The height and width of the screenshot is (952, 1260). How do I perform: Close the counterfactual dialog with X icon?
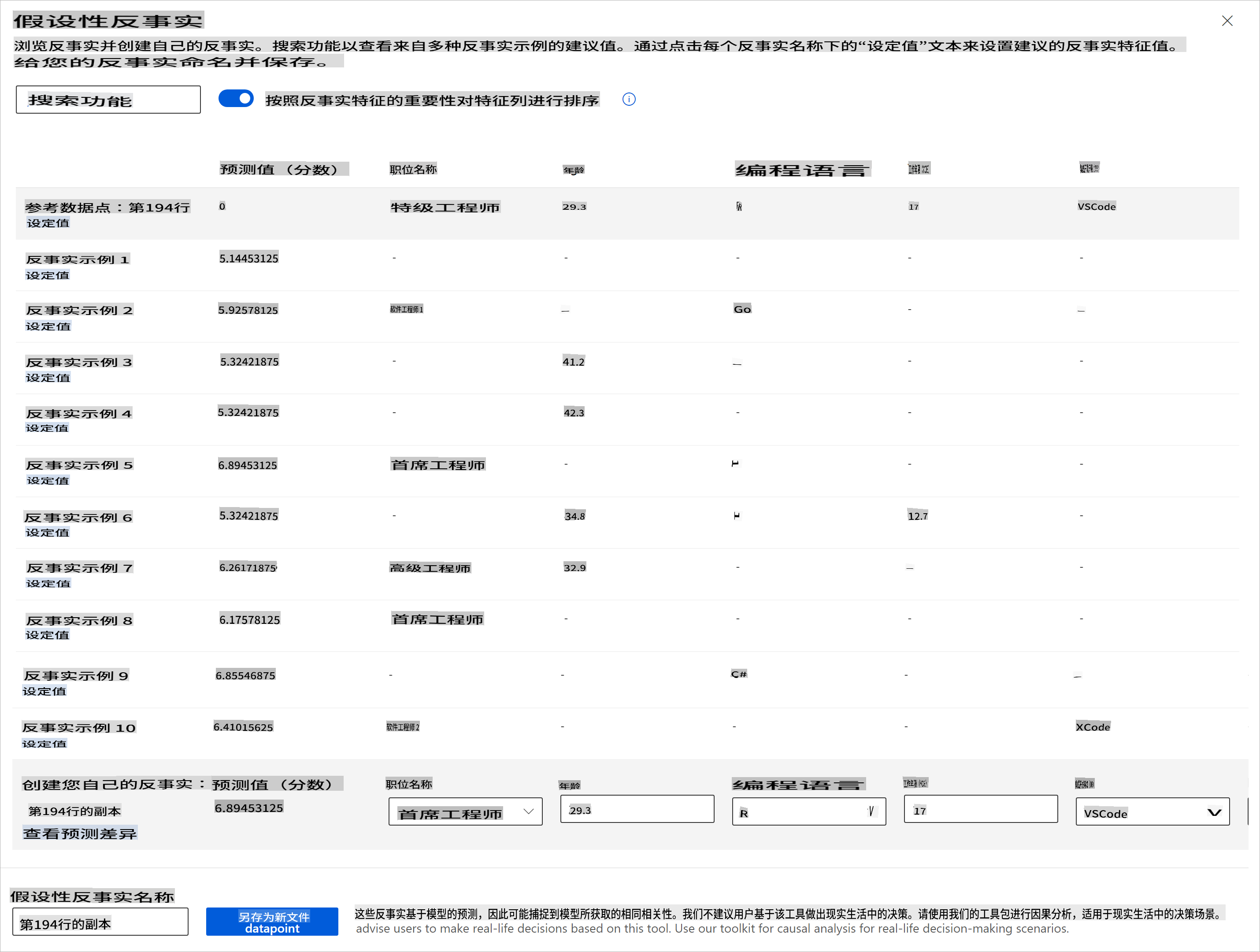click(1227, 21)
